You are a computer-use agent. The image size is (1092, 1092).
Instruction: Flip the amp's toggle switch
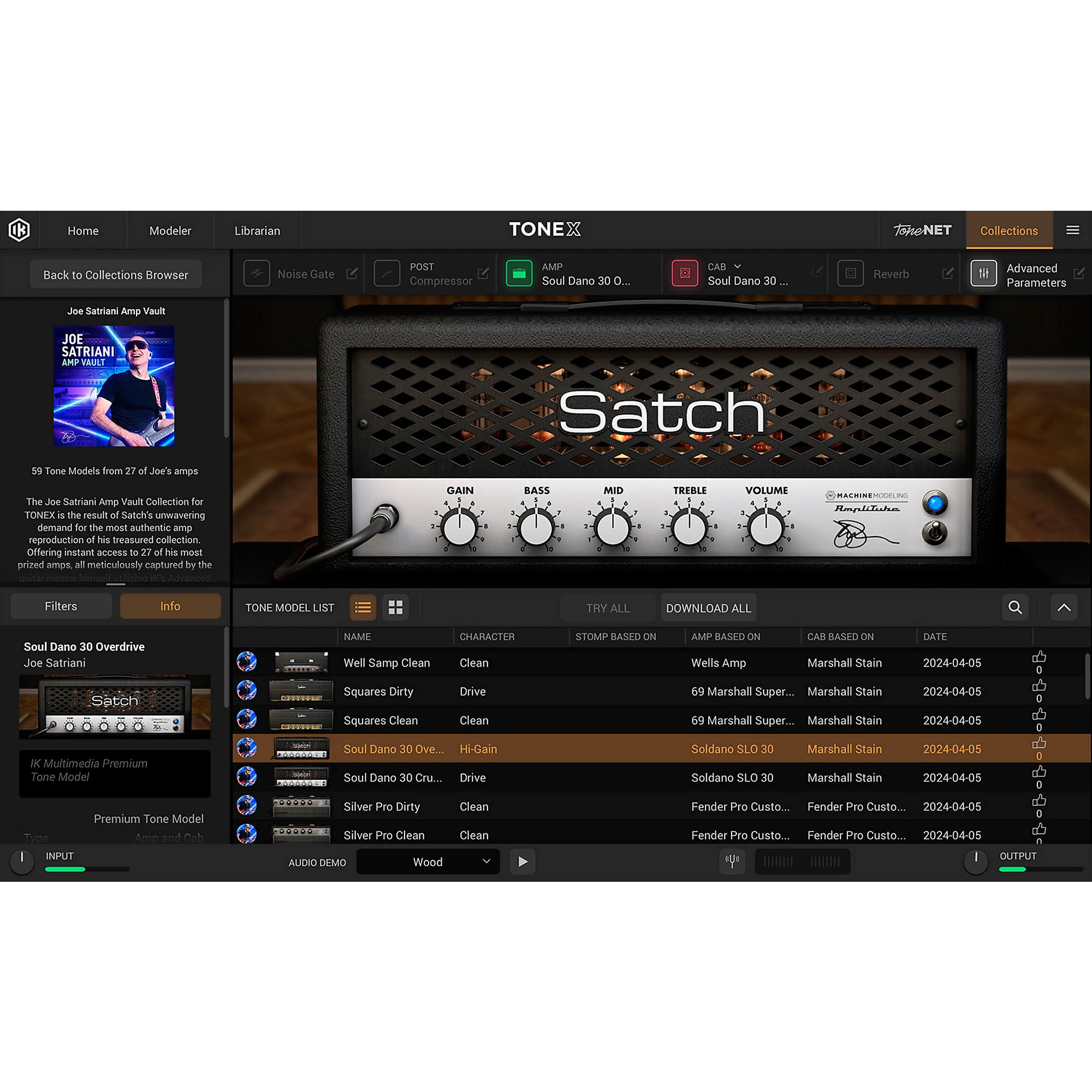935,532
